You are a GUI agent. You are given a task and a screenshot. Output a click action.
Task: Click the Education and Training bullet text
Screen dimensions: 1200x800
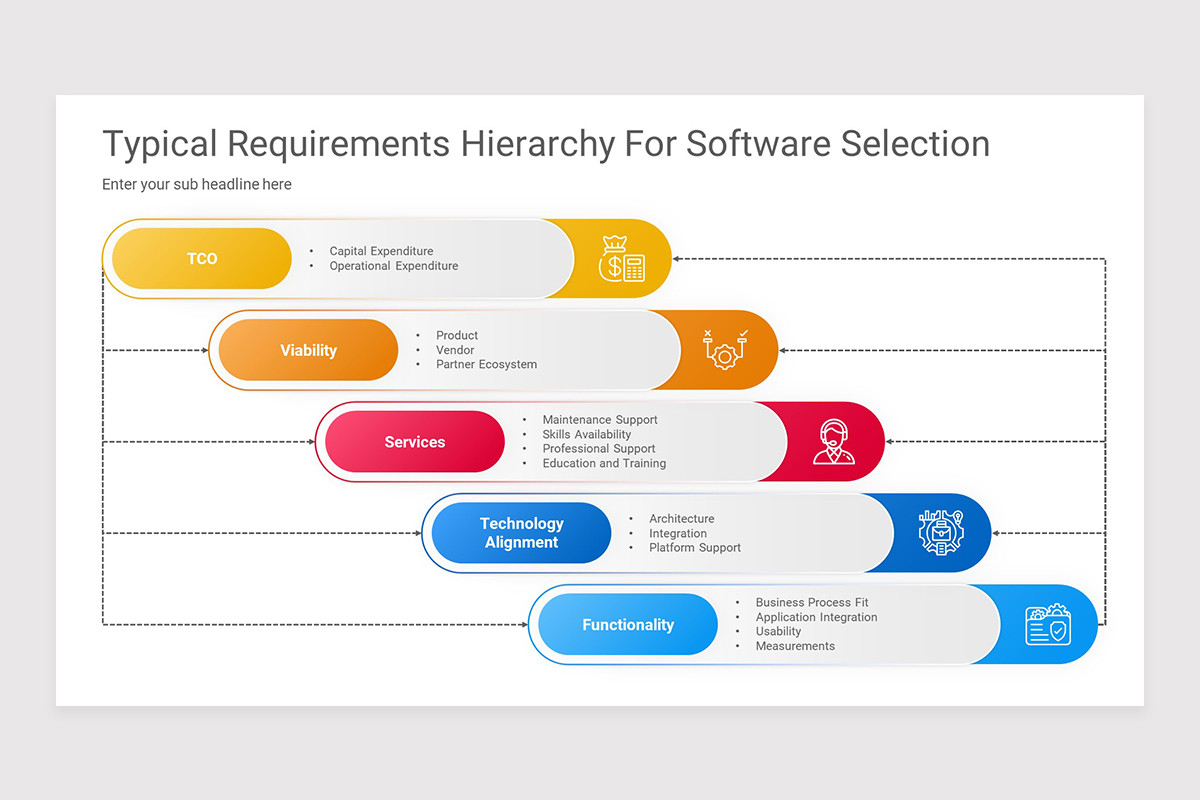coord(604,463)
